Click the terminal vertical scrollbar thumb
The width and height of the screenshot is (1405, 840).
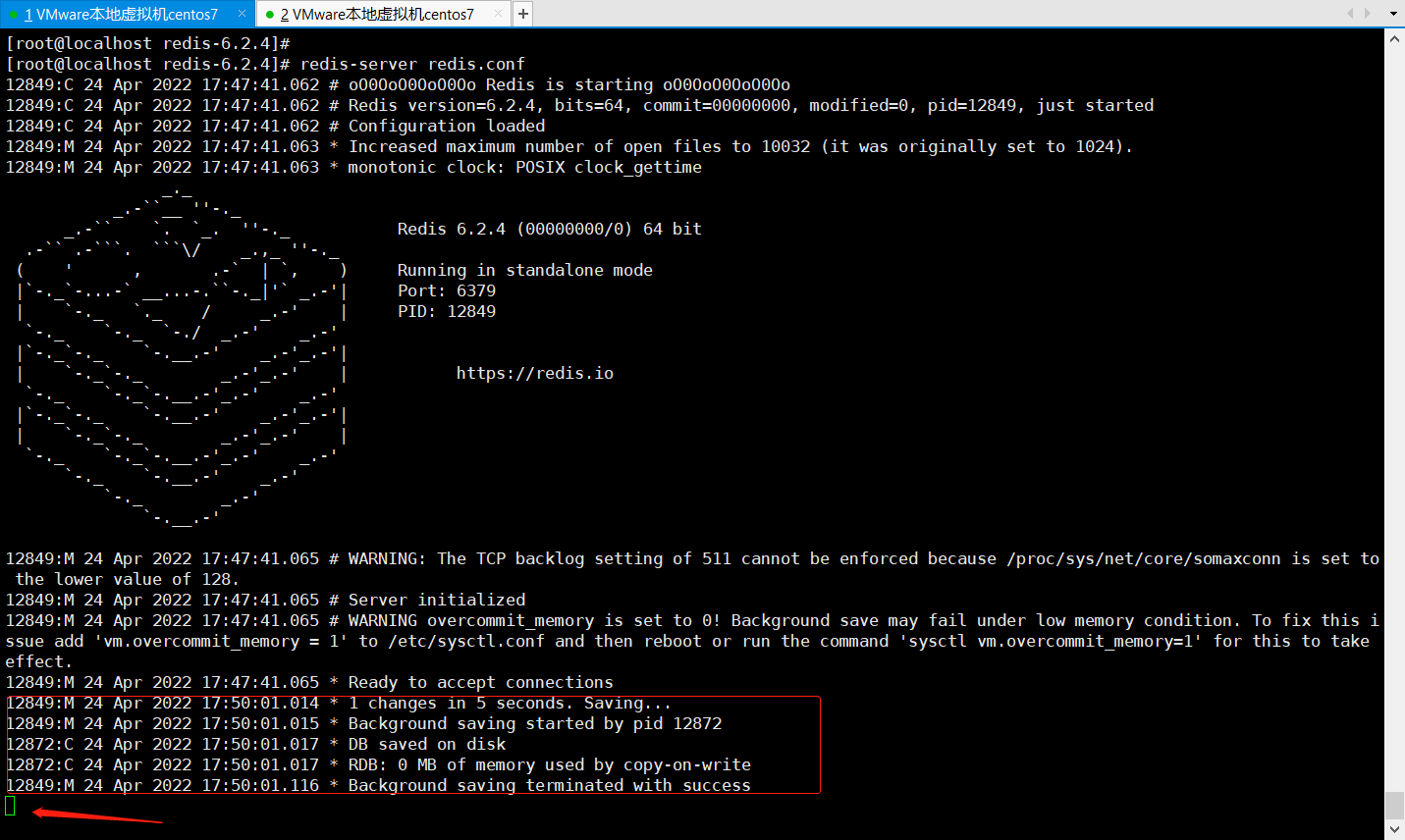pyautogui.click(x=1394, y=805)
